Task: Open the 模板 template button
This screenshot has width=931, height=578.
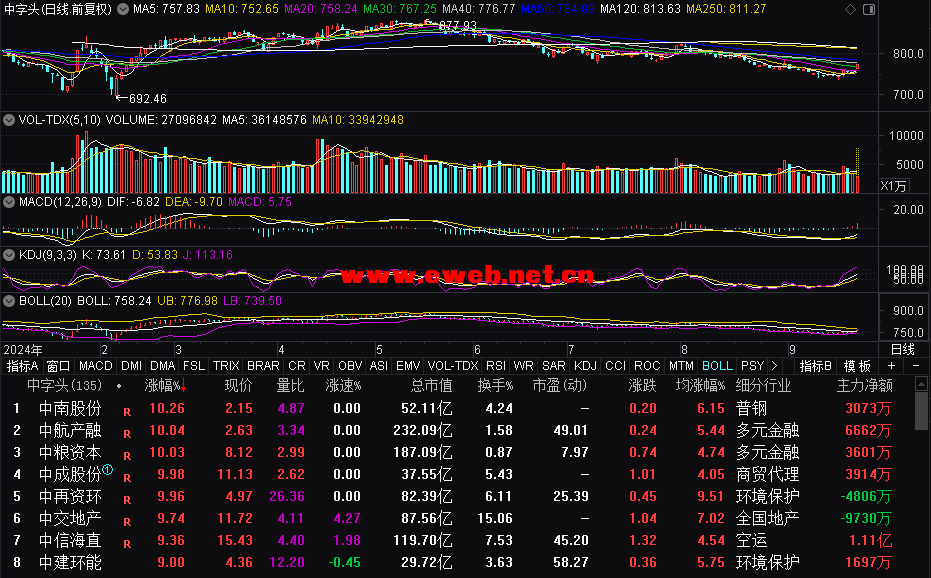Action: (x=857, y=366)
